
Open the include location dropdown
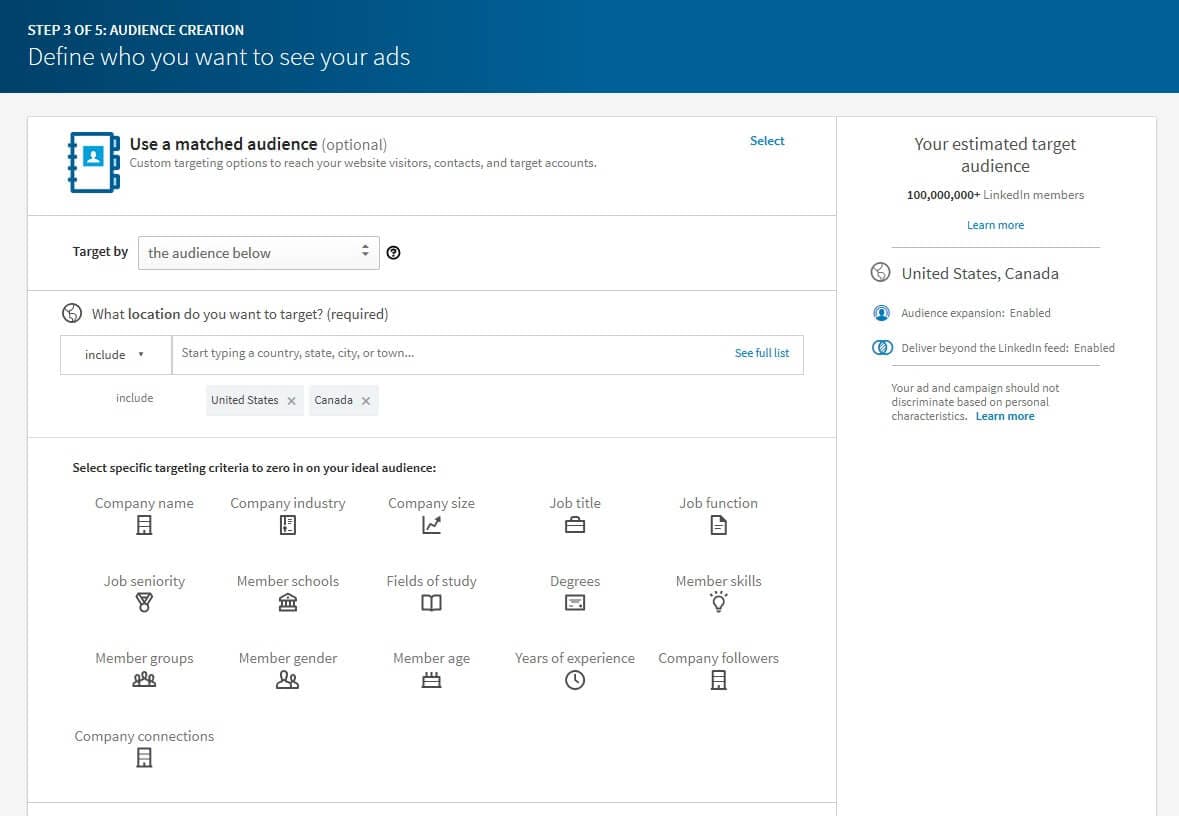[x=114, y=354]
